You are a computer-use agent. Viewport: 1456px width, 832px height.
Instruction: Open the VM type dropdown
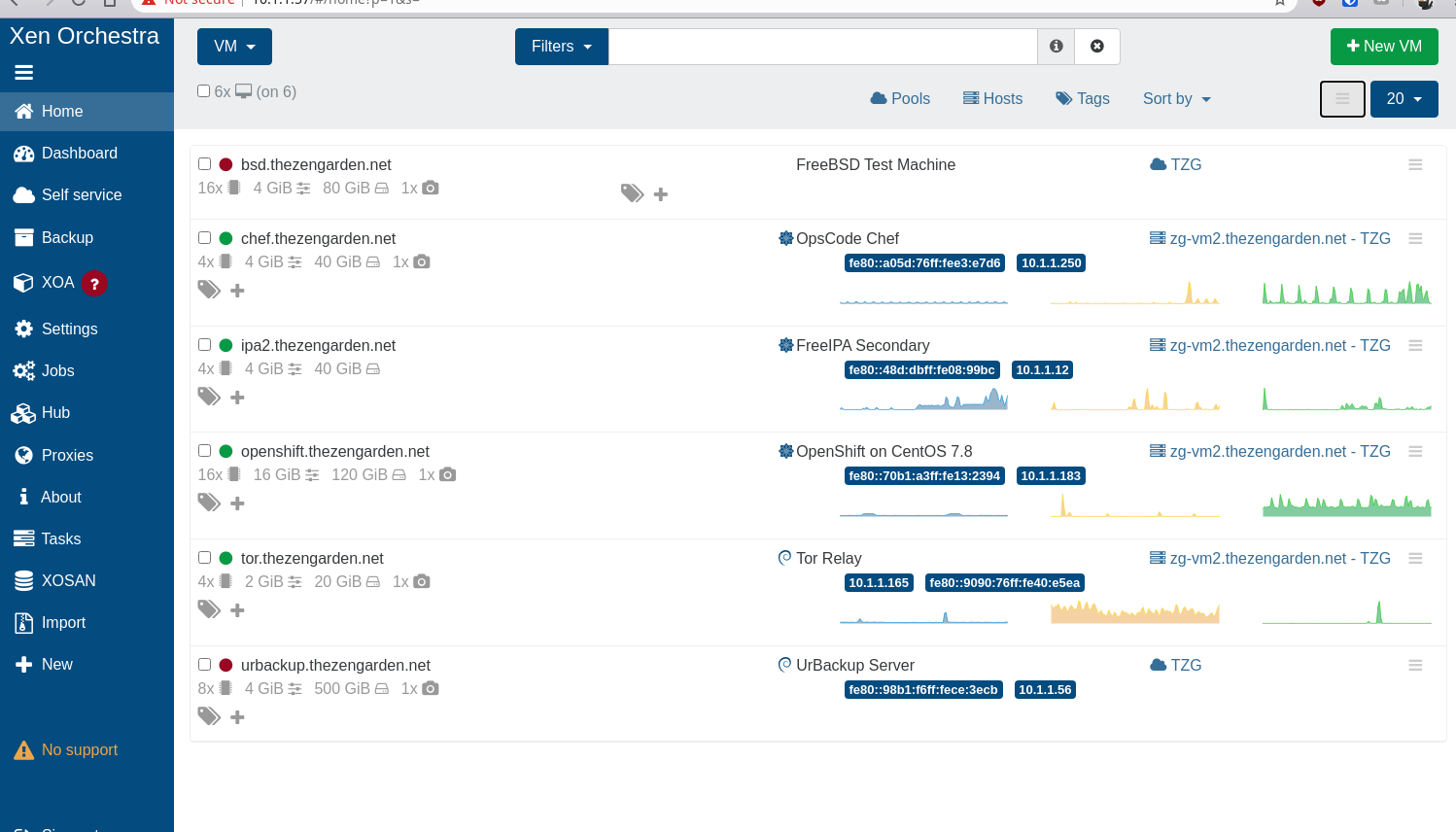pyautogui.click(x=234, y=47)
